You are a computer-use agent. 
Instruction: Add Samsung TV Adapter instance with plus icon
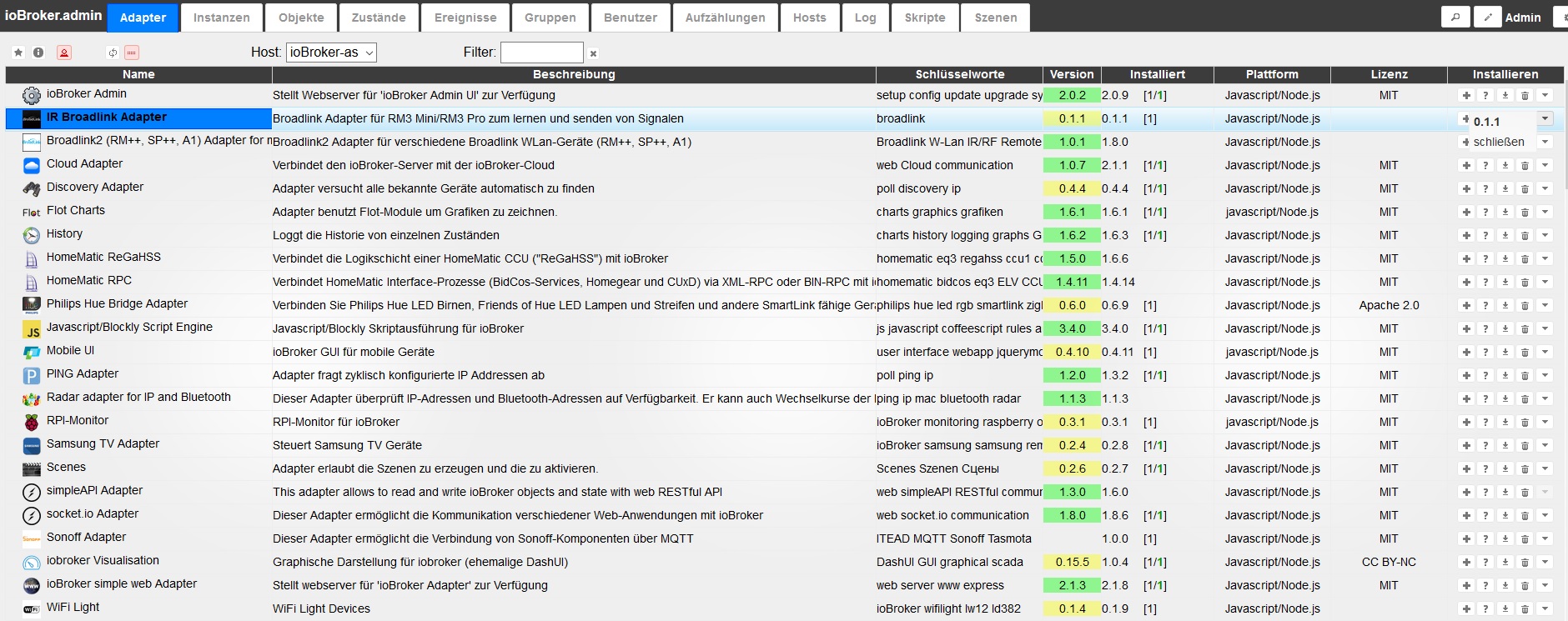(1466, 446)
